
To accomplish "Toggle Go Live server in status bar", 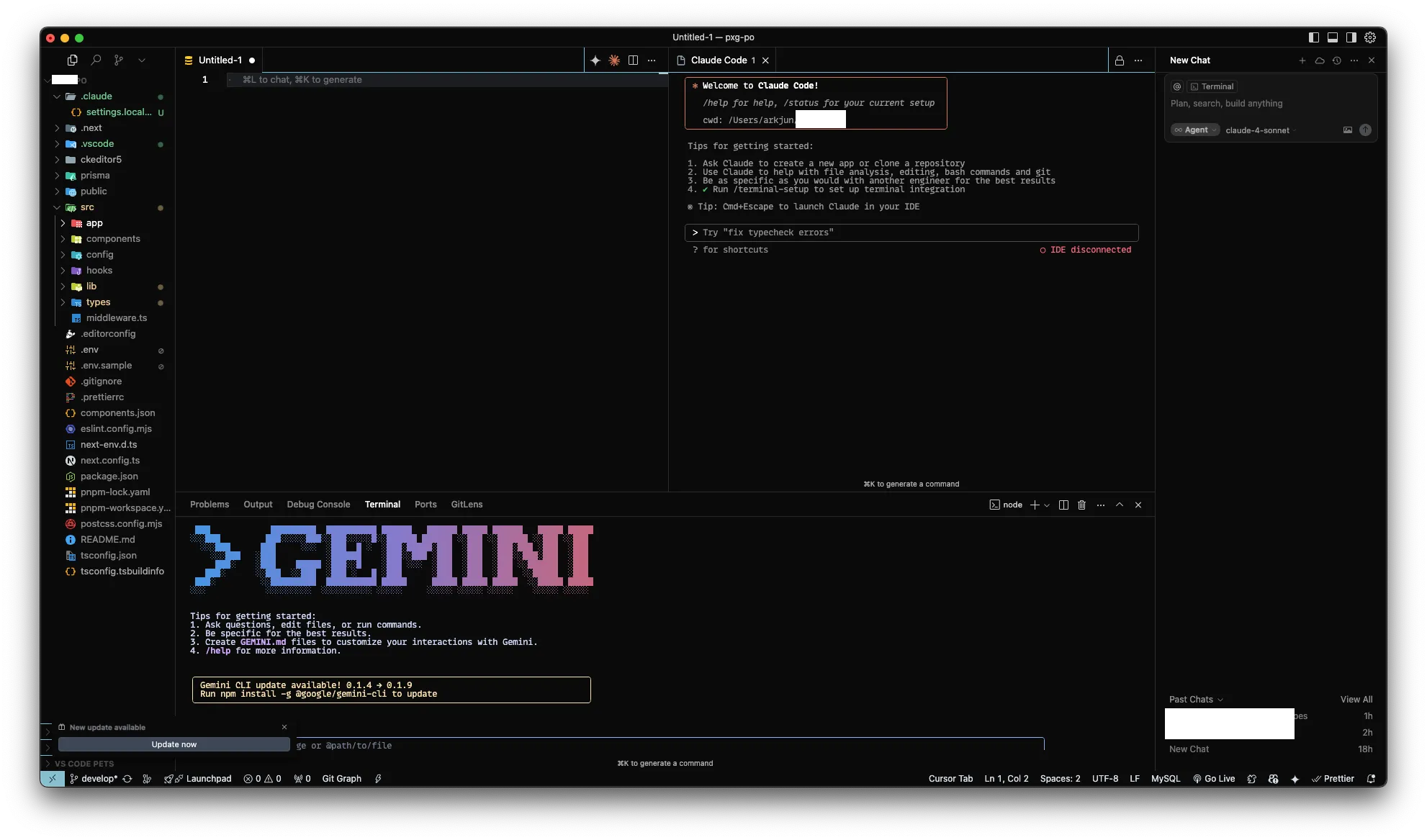I will tap(1214, 779).
